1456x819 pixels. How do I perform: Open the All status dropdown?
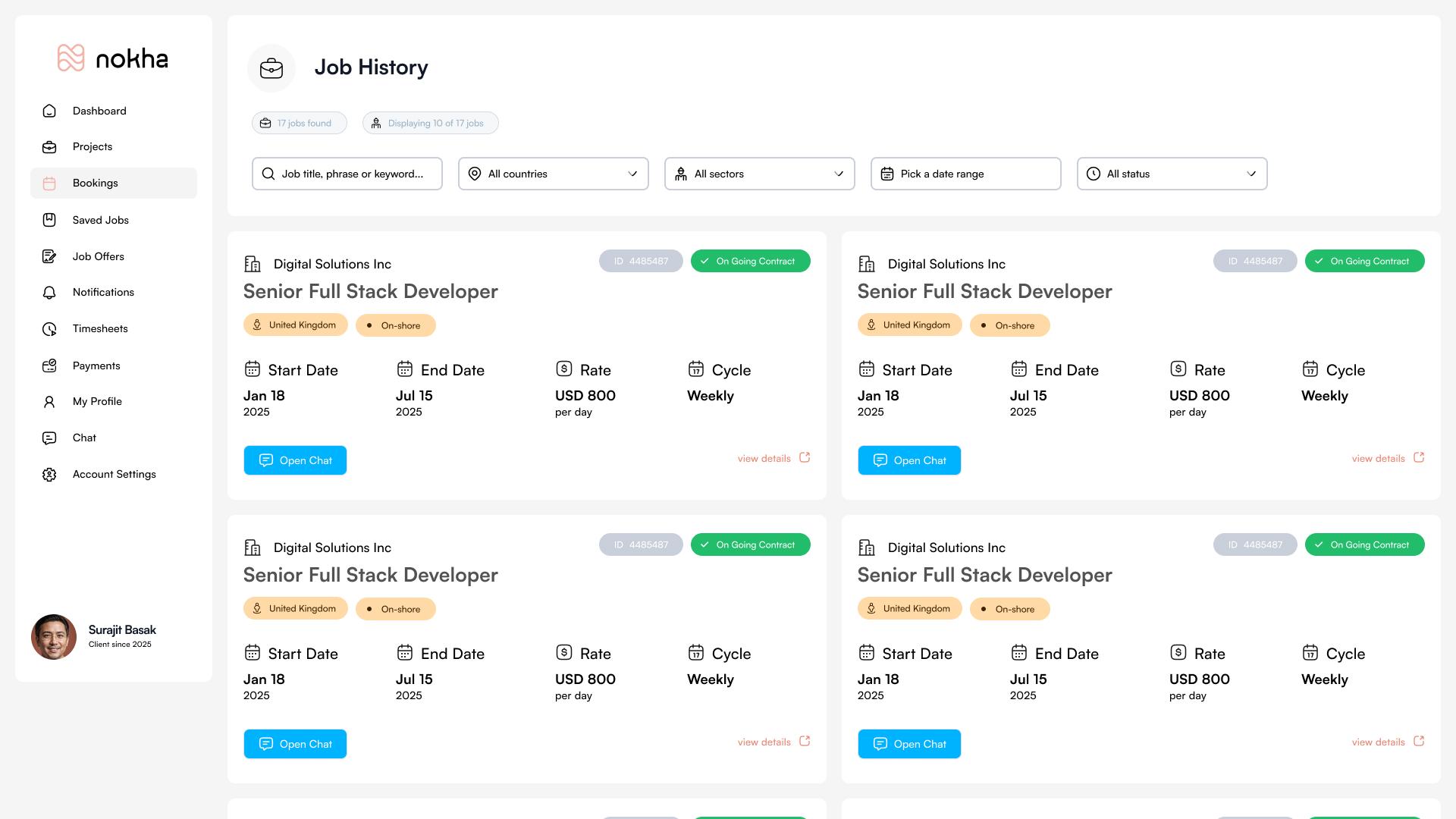[x=1172, y=174]
